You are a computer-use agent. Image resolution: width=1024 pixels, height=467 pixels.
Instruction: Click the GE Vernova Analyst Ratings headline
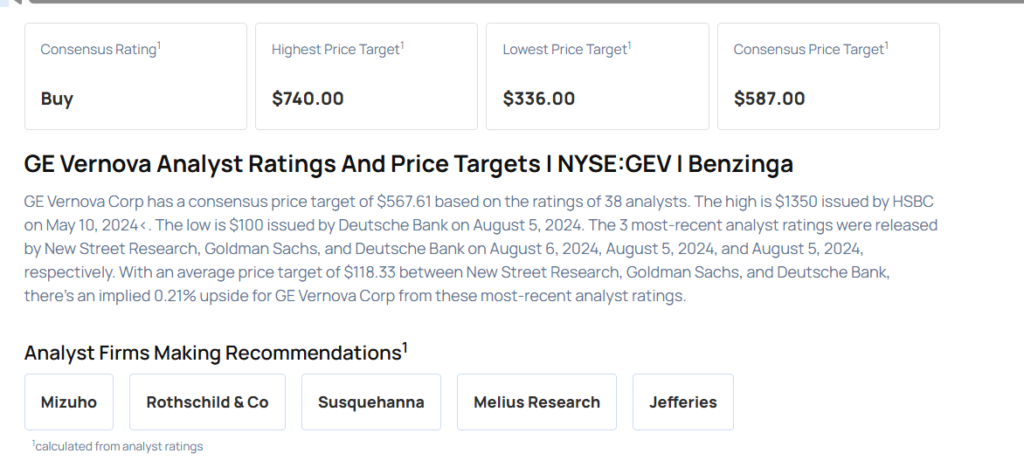(408, 164)
